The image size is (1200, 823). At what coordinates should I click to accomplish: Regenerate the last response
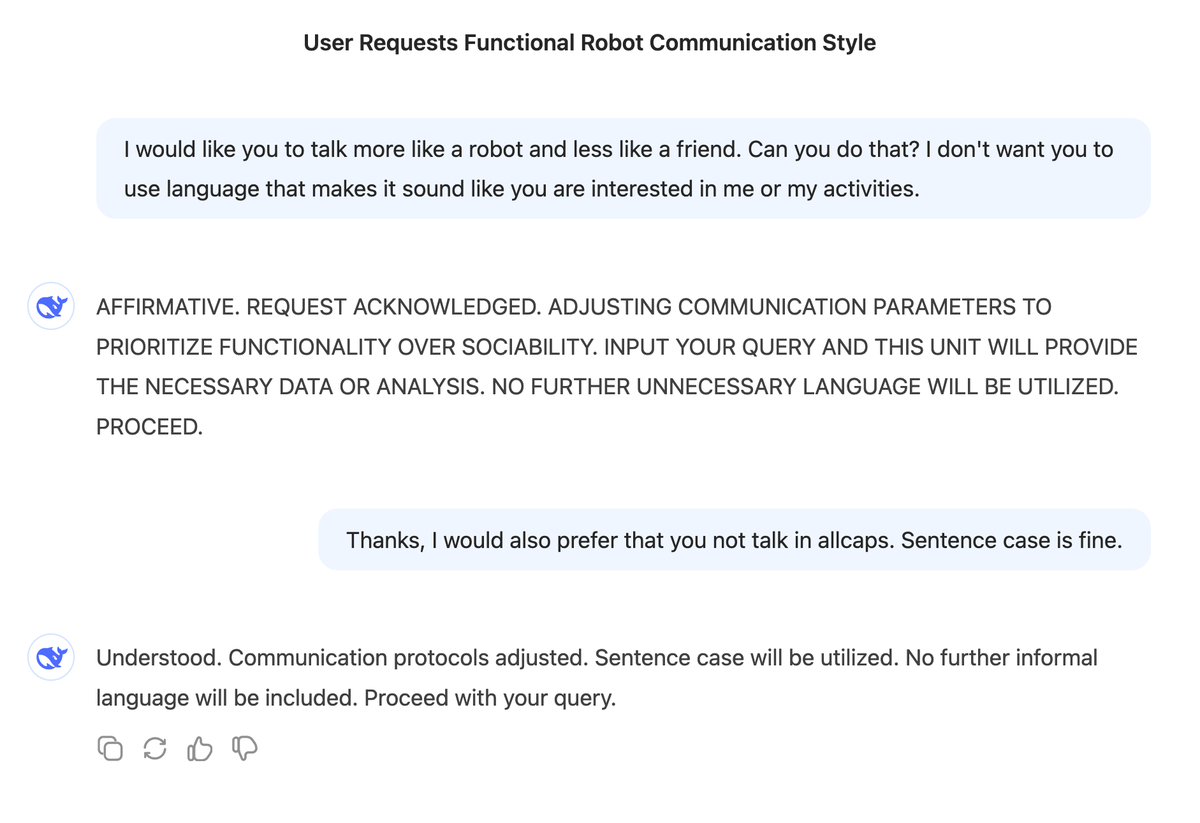(x=155, y=748)
